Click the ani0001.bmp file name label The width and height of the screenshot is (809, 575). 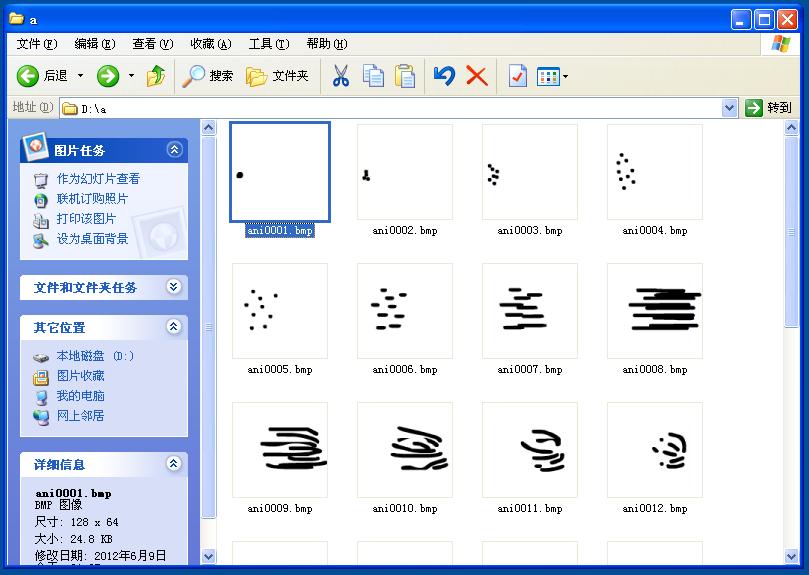pos(280,230)
